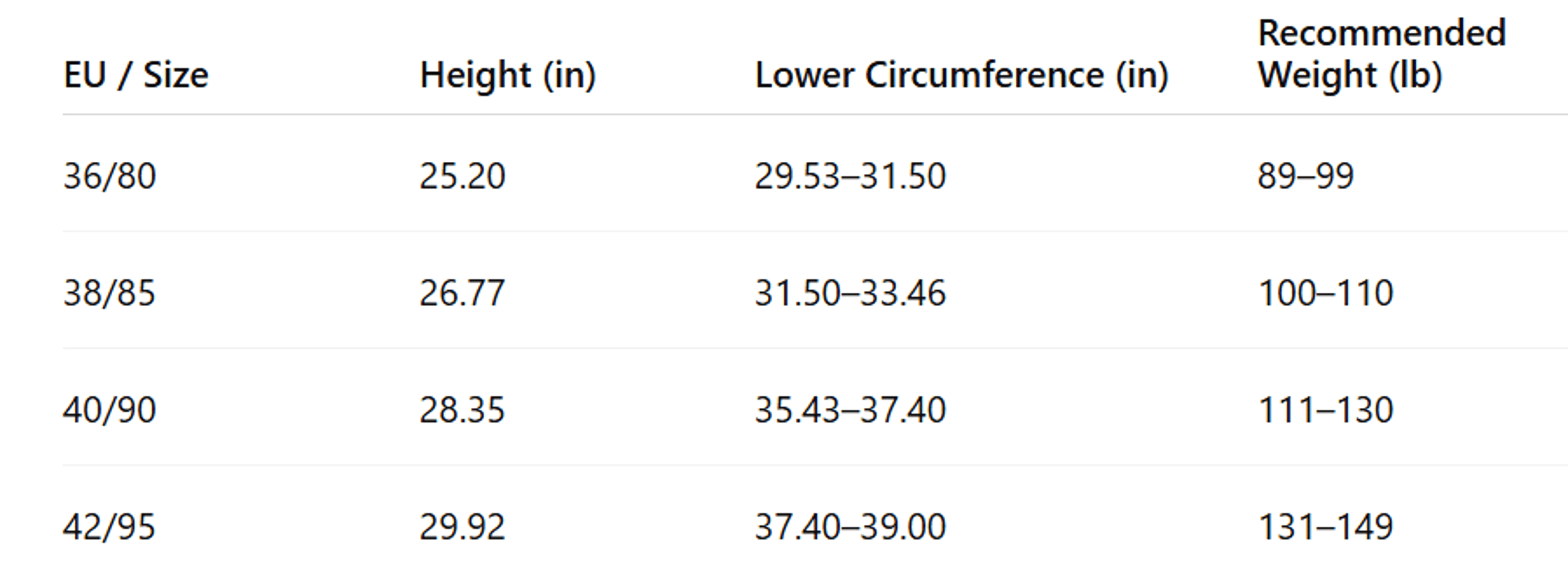Click the 29.53–31.50 circumference cell
Image resolution: width=1568 pixels, height=583 pixels.
tap(850, 176)
